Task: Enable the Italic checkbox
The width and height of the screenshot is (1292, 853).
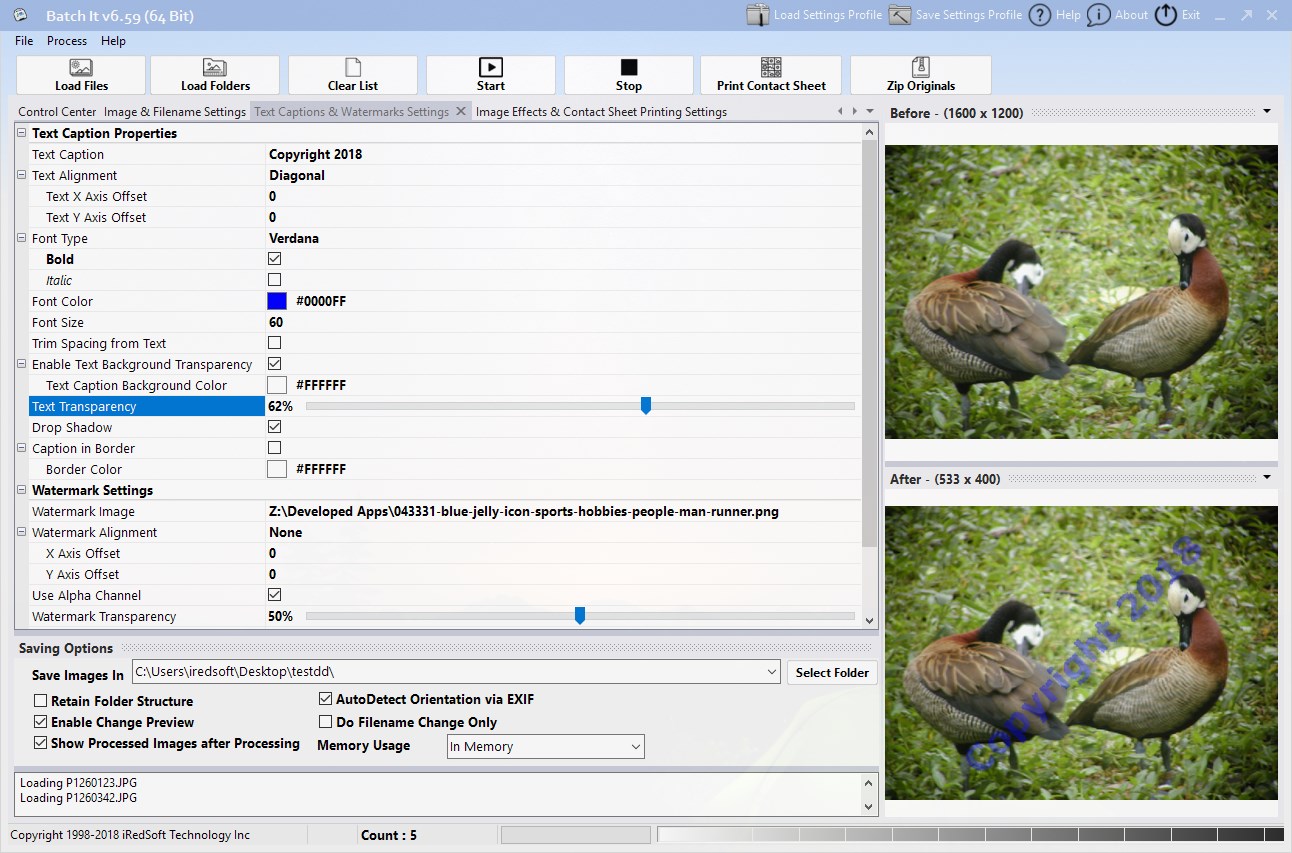Action: click(x=275, y=280)
